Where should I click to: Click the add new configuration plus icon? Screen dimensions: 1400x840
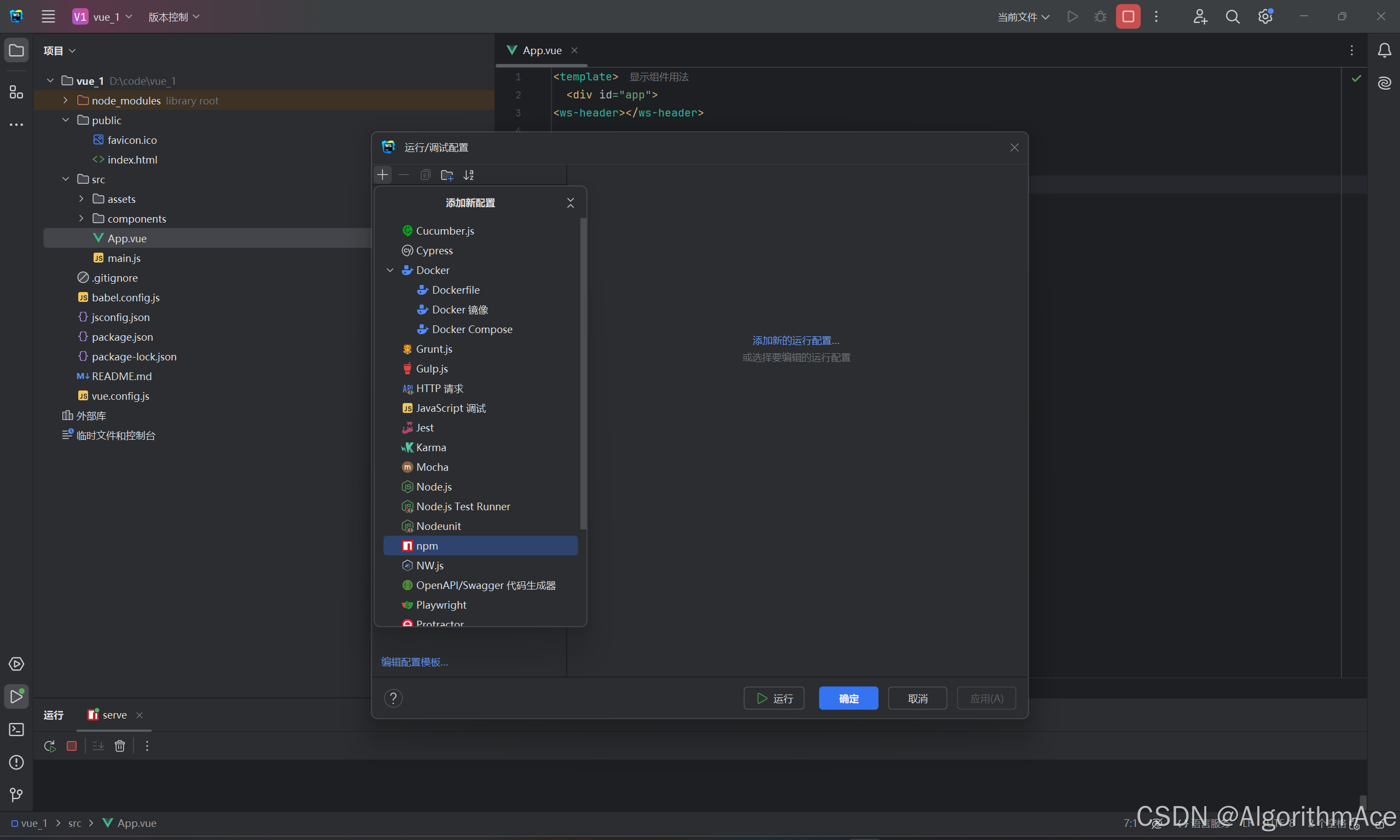[x=383, y=175]
